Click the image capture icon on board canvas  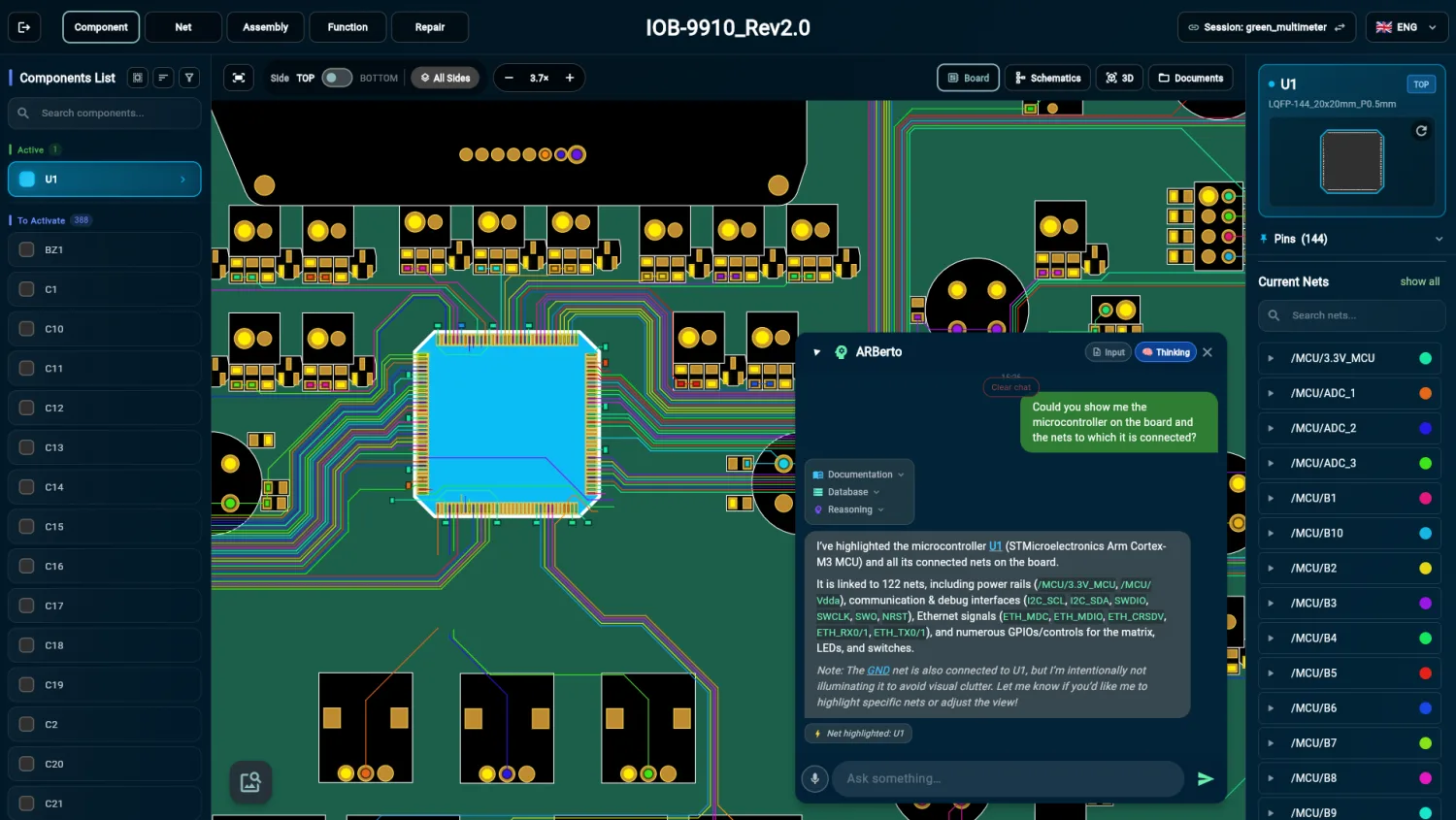pos(250,782)
